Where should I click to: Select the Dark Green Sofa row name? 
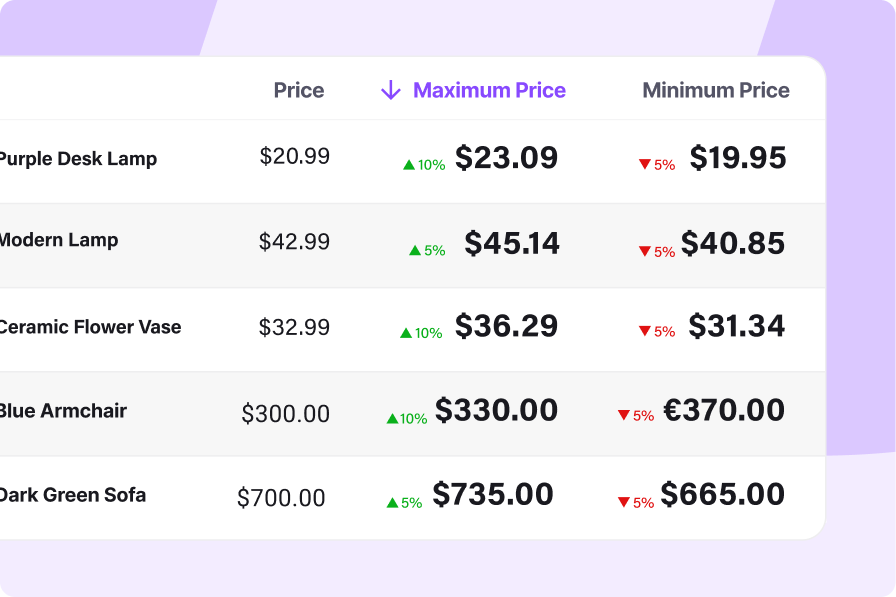(72, 495)
